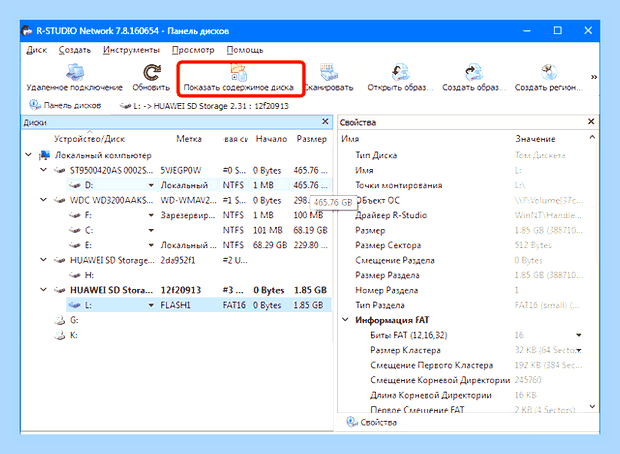This screenshot has width=620, height=454.
Task: Click the Сканировать scan icon
Action: coord(329,72)
